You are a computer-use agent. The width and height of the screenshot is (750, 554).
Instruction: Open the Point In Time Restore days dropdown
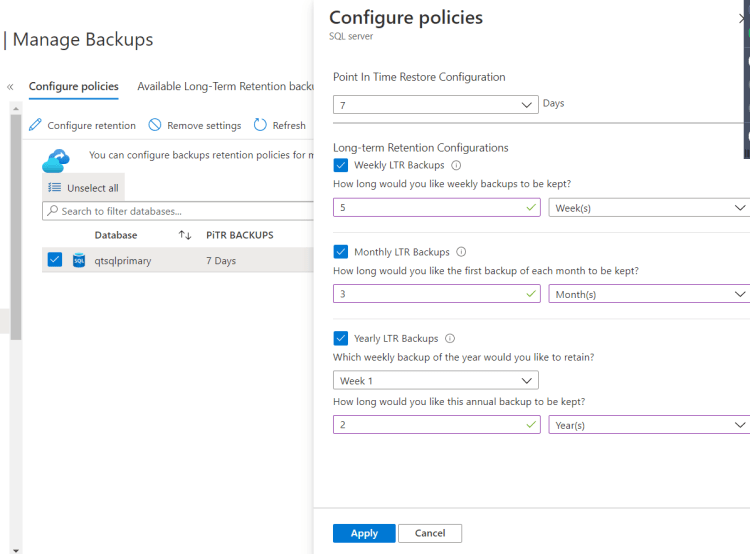click(436, 104)
